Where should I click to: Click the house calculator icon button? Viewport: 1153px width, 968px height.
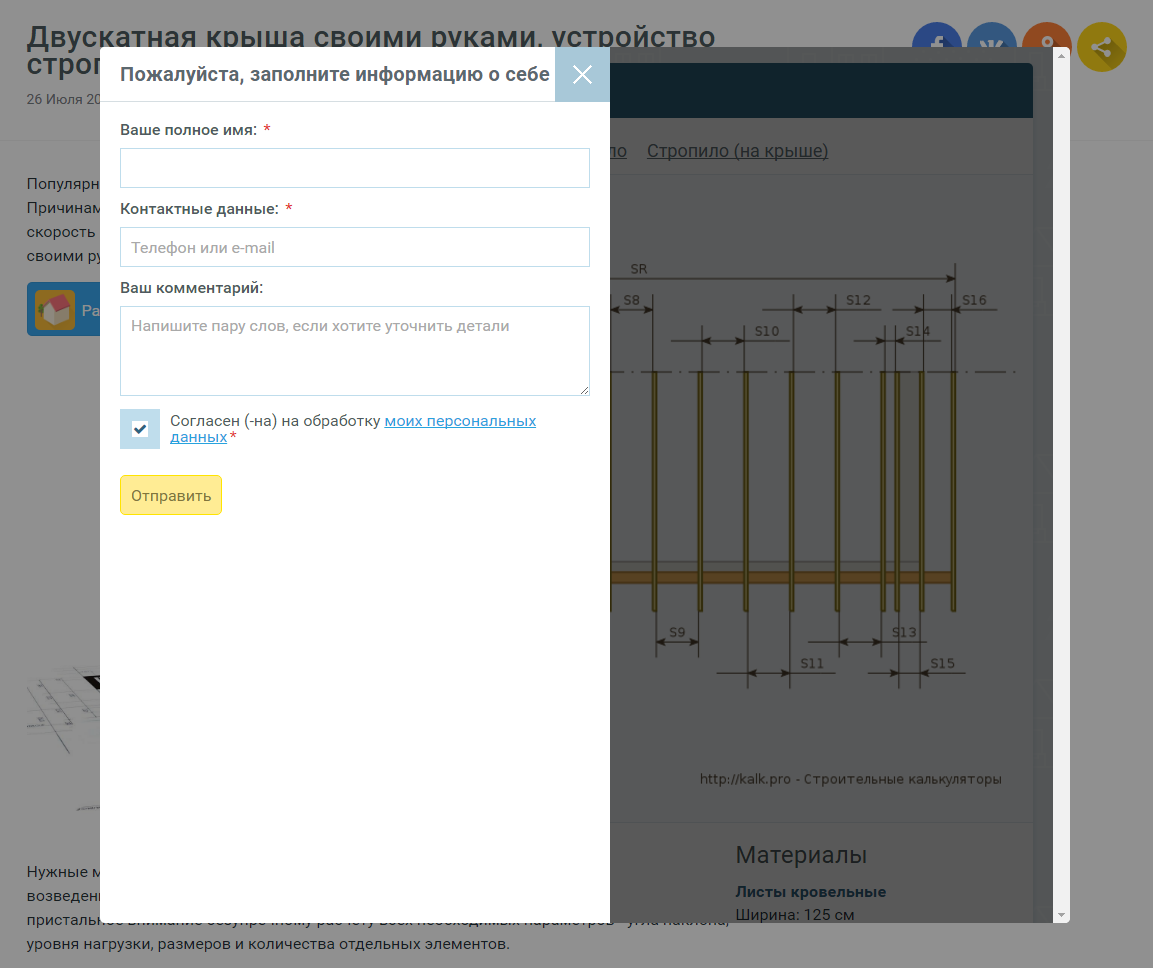point(63,309)
